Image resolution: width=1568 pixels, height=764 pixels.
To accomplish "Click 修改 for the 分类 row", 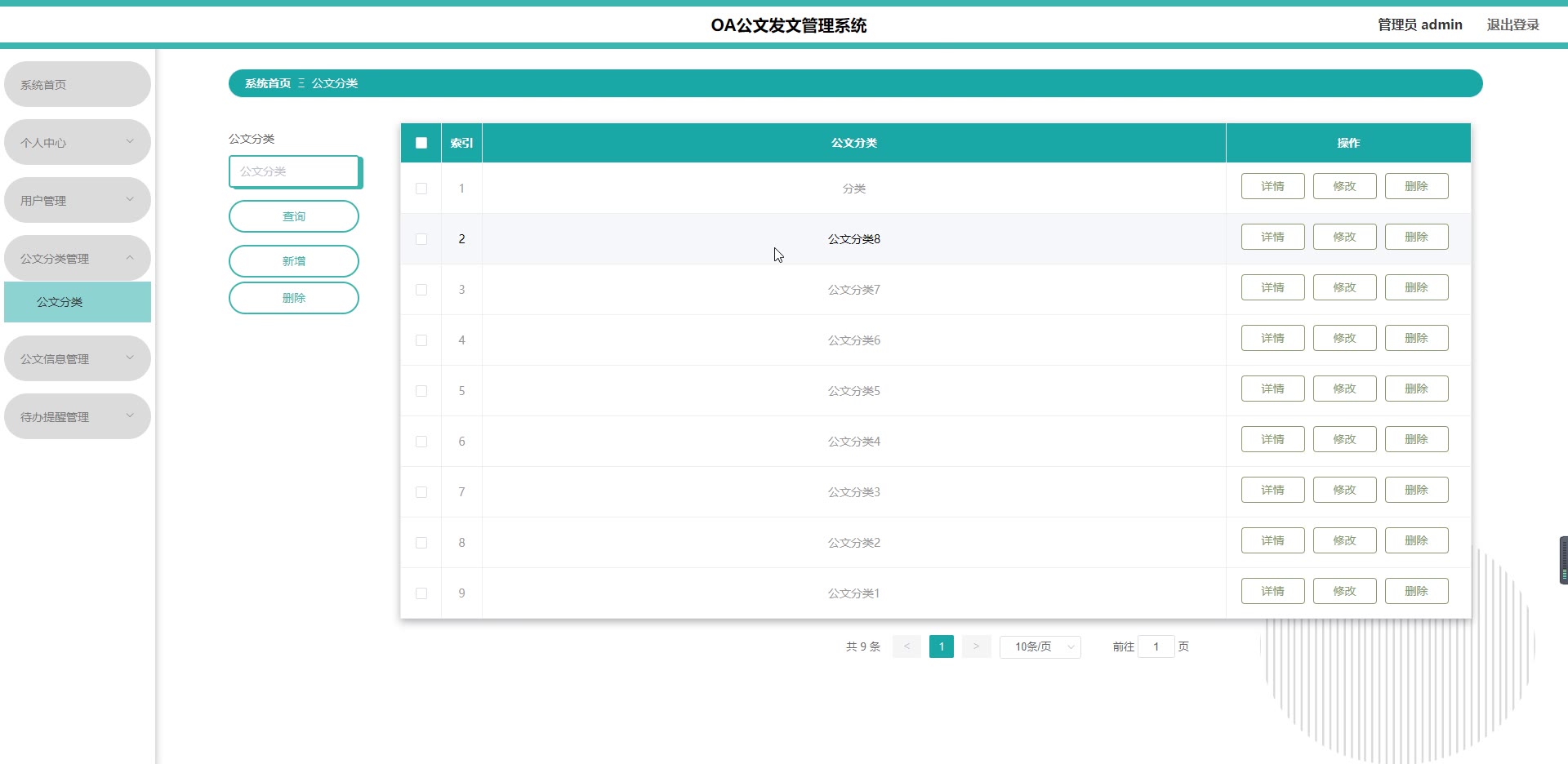I will pos(1345,186).
